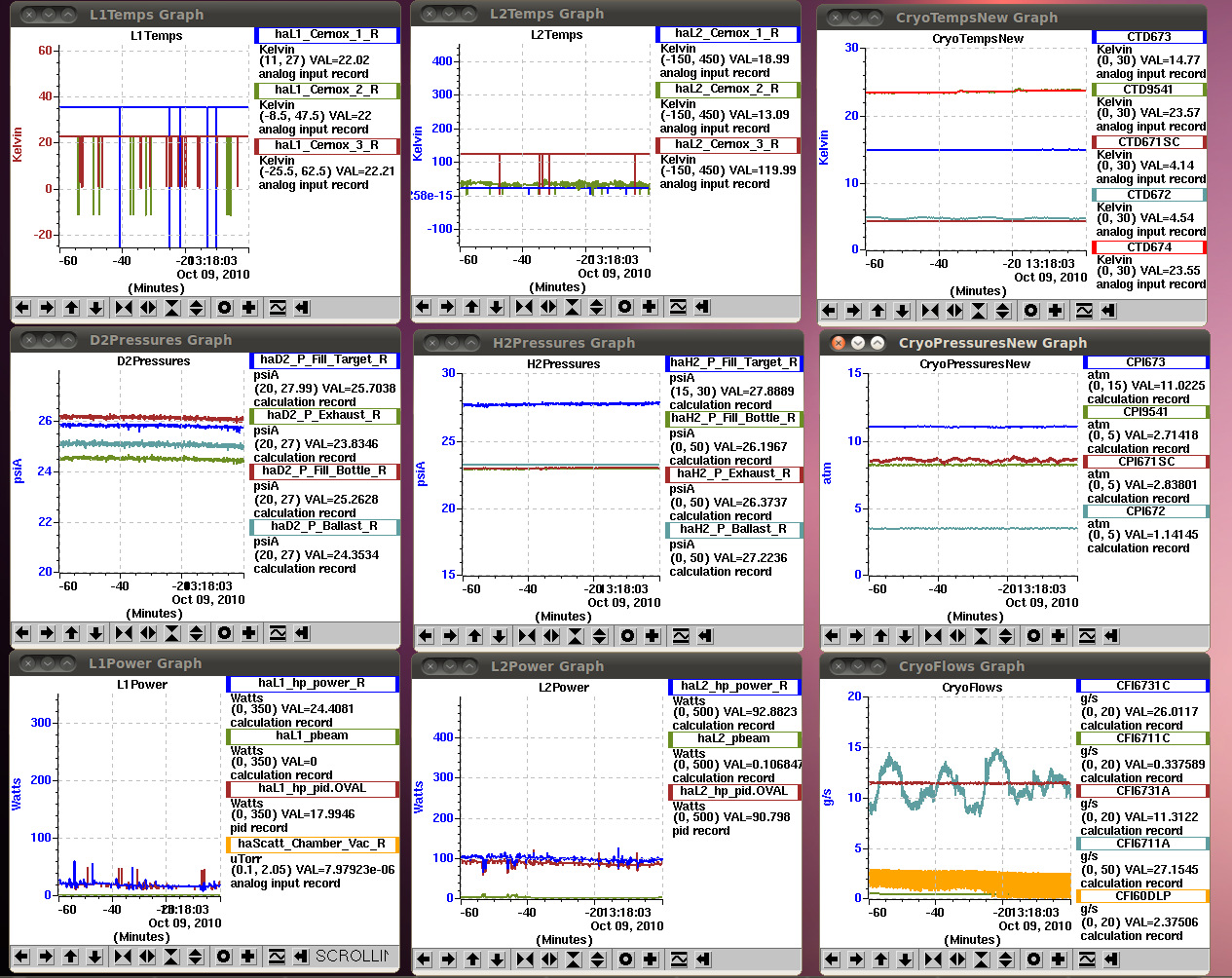The width and height of the screenshot is (1232, 978).
Task: Select the haH2_P_Exhaust_R legend label
Action: [734, 473]
